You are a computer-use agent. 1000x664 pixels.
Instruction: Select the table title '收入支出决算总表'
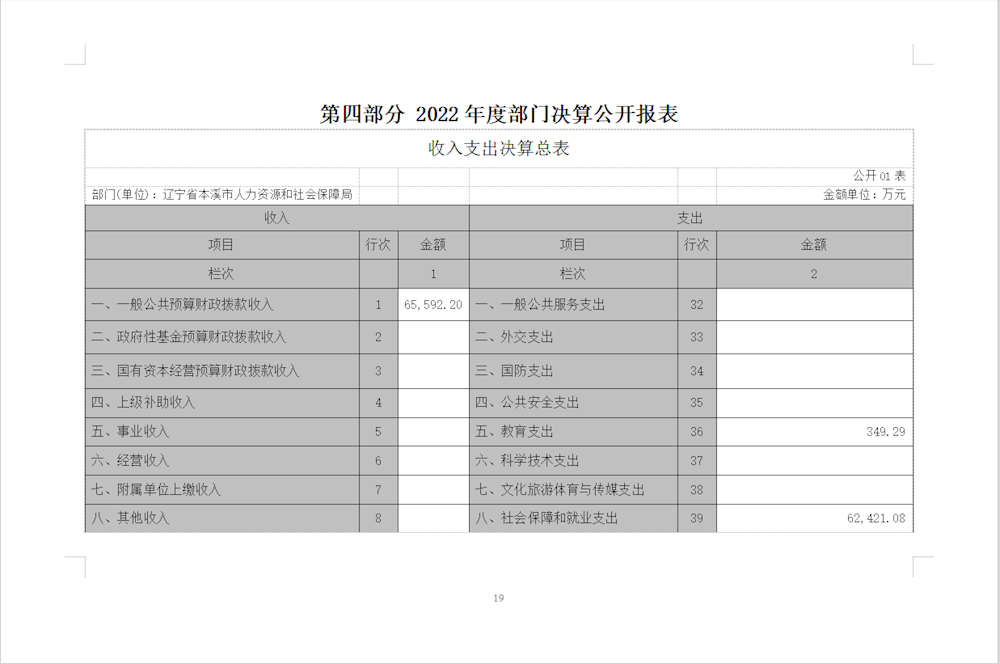(x=499, y=149)
